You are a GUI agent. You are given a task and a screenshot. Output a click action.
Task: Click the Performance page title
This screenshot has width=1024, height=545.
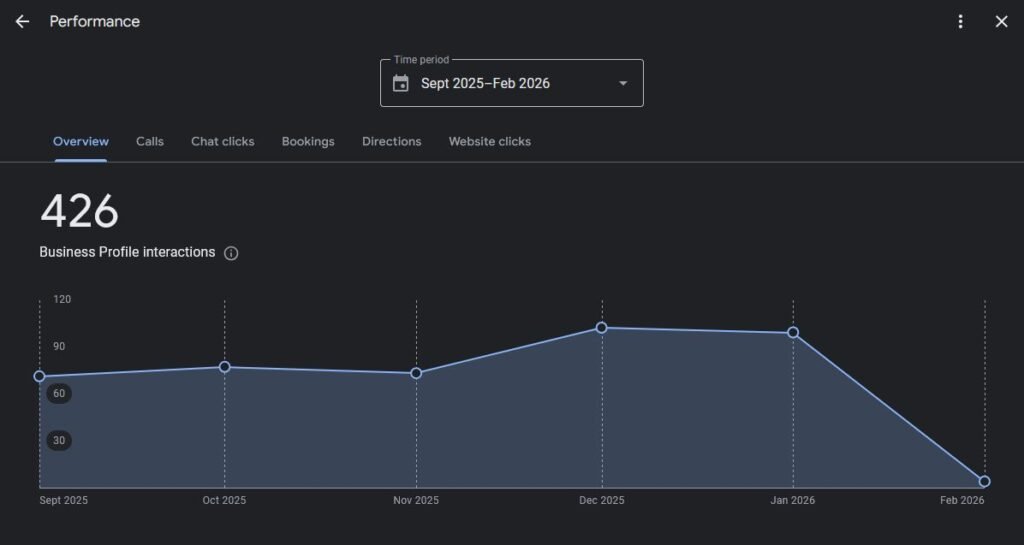coord(95,22)
